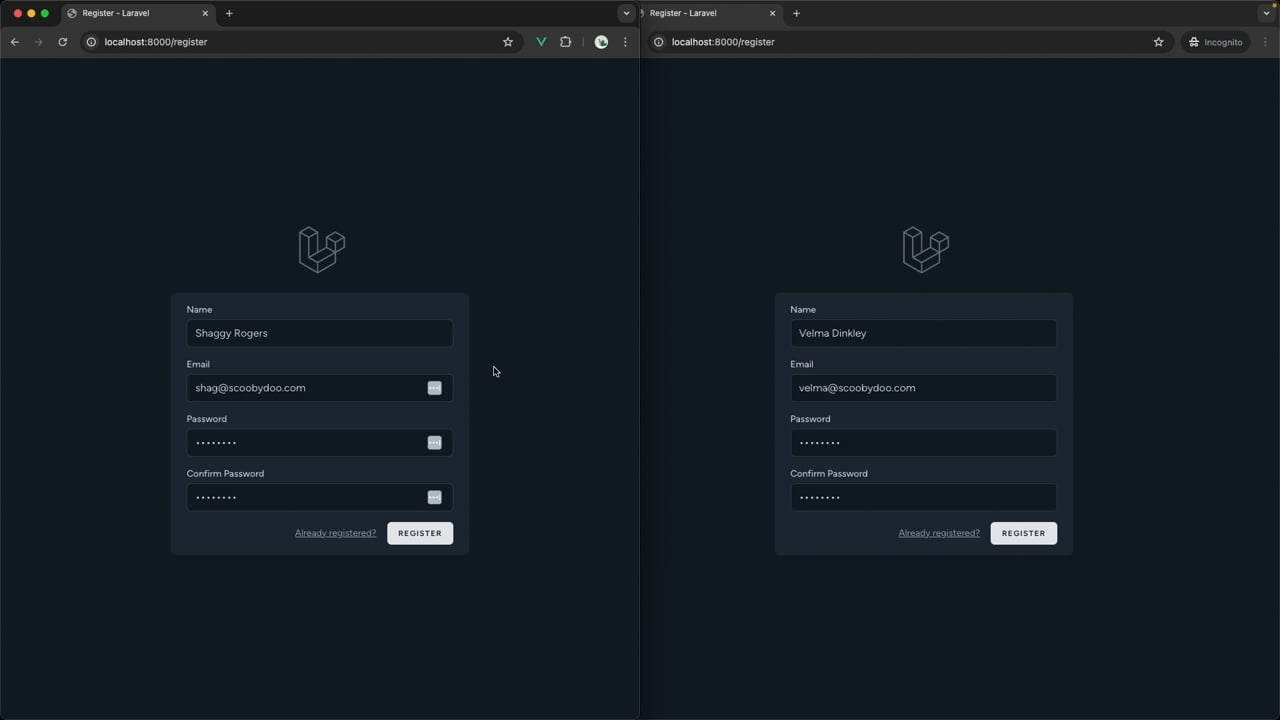Open password manager icon in left Password field
1280x720 pixels.
tap(435, 443)
